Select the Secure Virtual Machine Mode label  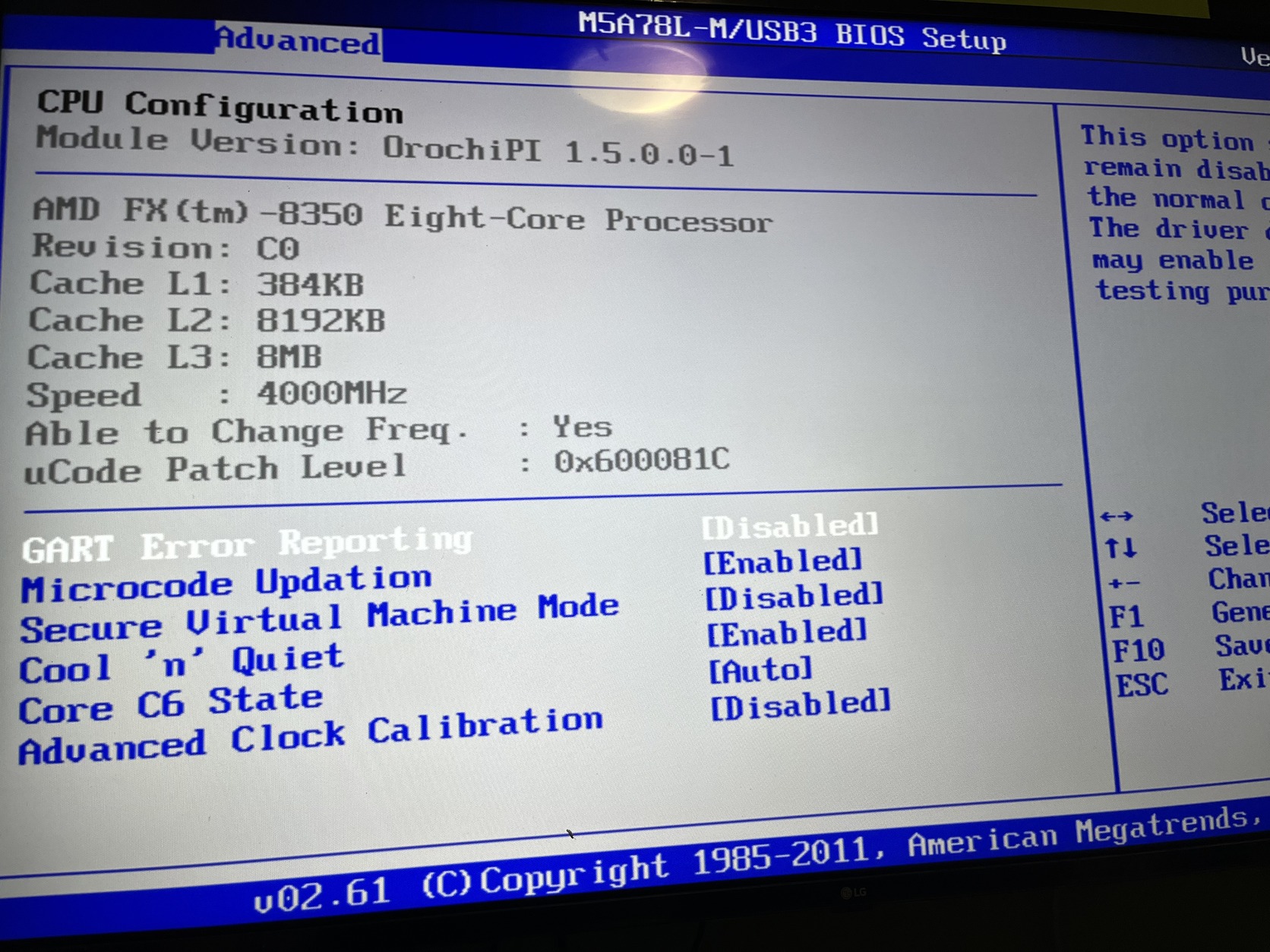(x=320, y=619)
